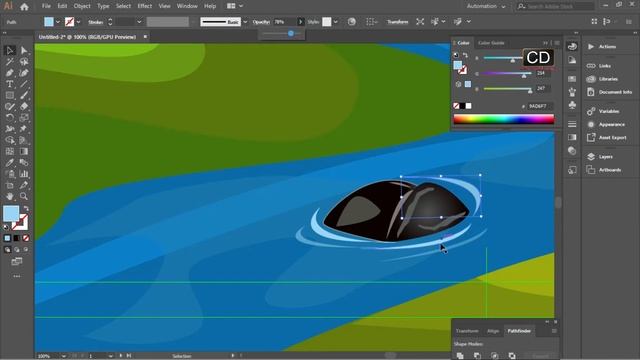Switch to the Color Guide tab
Image resolution: width=640 pixels, height=360 pixels.
491,43
